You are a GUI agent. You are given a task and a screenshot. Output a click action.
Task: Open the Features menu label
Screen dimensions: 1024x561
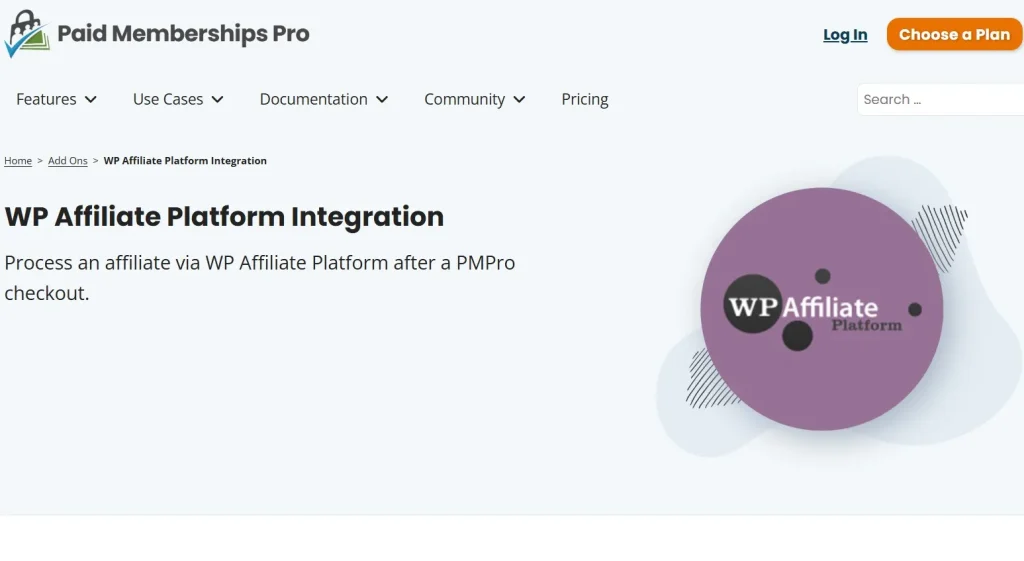[46, 99]
